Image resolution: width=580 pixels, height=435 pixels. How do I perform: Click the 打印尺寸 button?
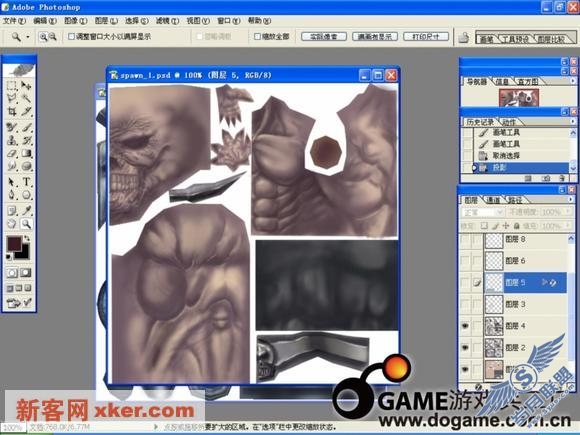tap(426, 37)
